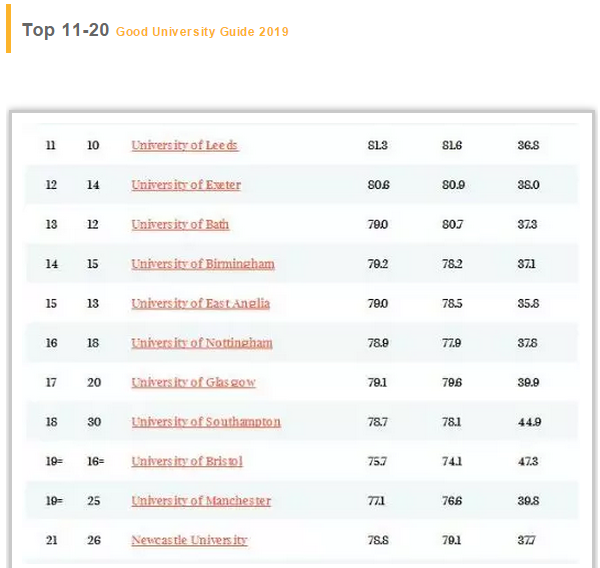This screenshot has width=600, height=568.
Task: Open the Newcastle University link
Action: click(189, 540)
